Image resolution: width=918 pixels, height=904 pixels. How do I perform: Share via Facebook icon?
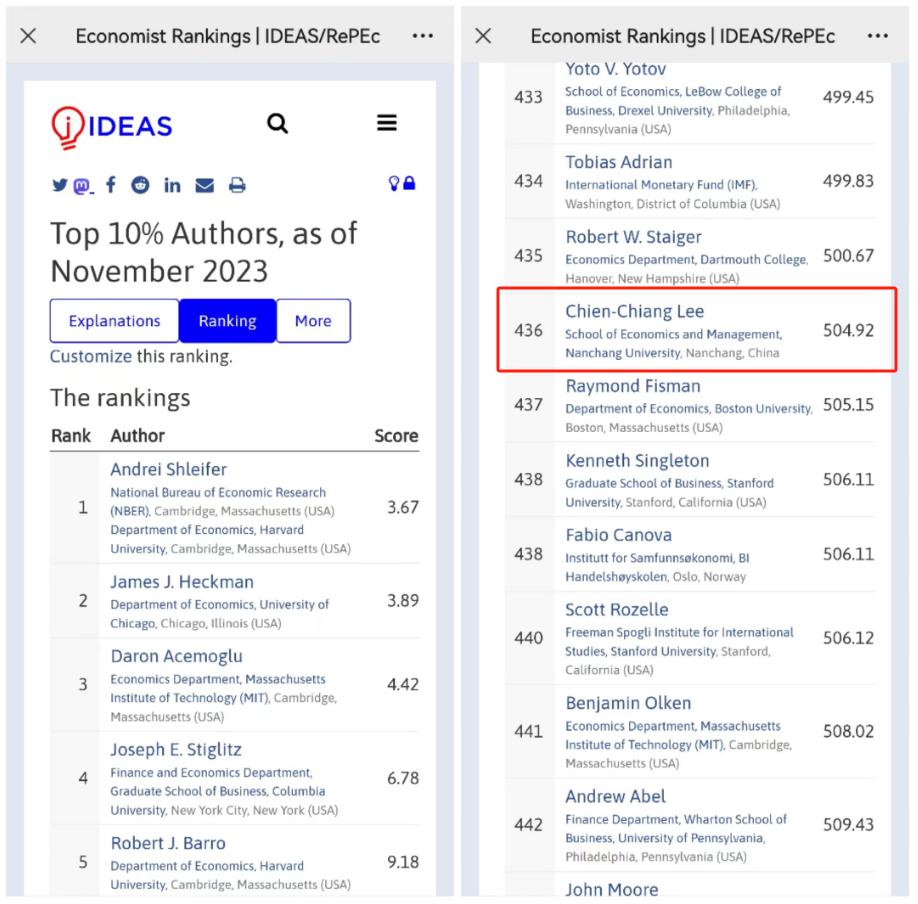pyautogui.click(x=111, y=185)
